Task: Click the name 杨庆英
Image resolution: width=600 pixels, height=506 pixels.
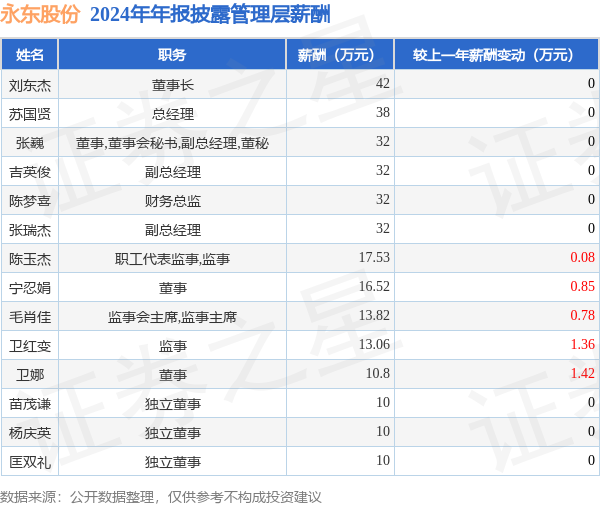Action: pyautogui.click(x=30, y=433)
